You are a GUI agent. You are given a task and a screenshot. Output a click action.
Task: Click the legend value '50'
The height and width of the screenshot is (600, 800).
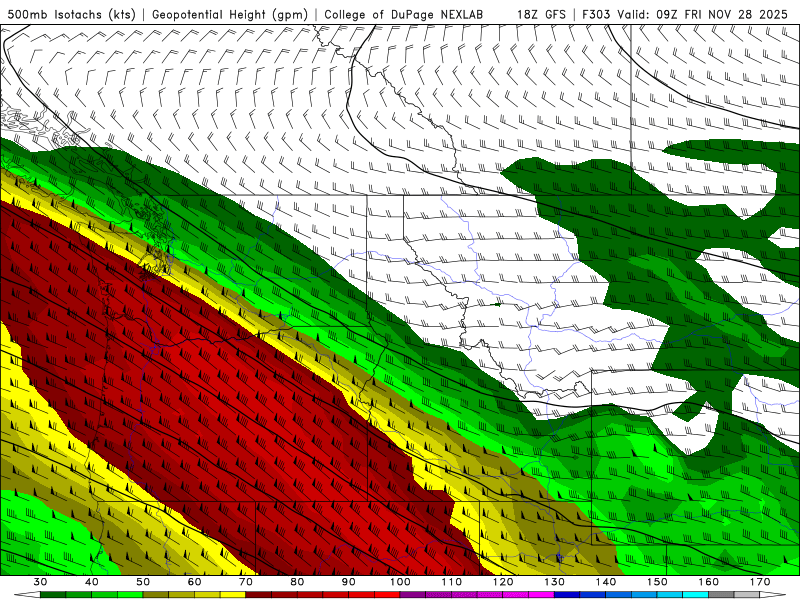pyautogui.click(x=143, y=582)
